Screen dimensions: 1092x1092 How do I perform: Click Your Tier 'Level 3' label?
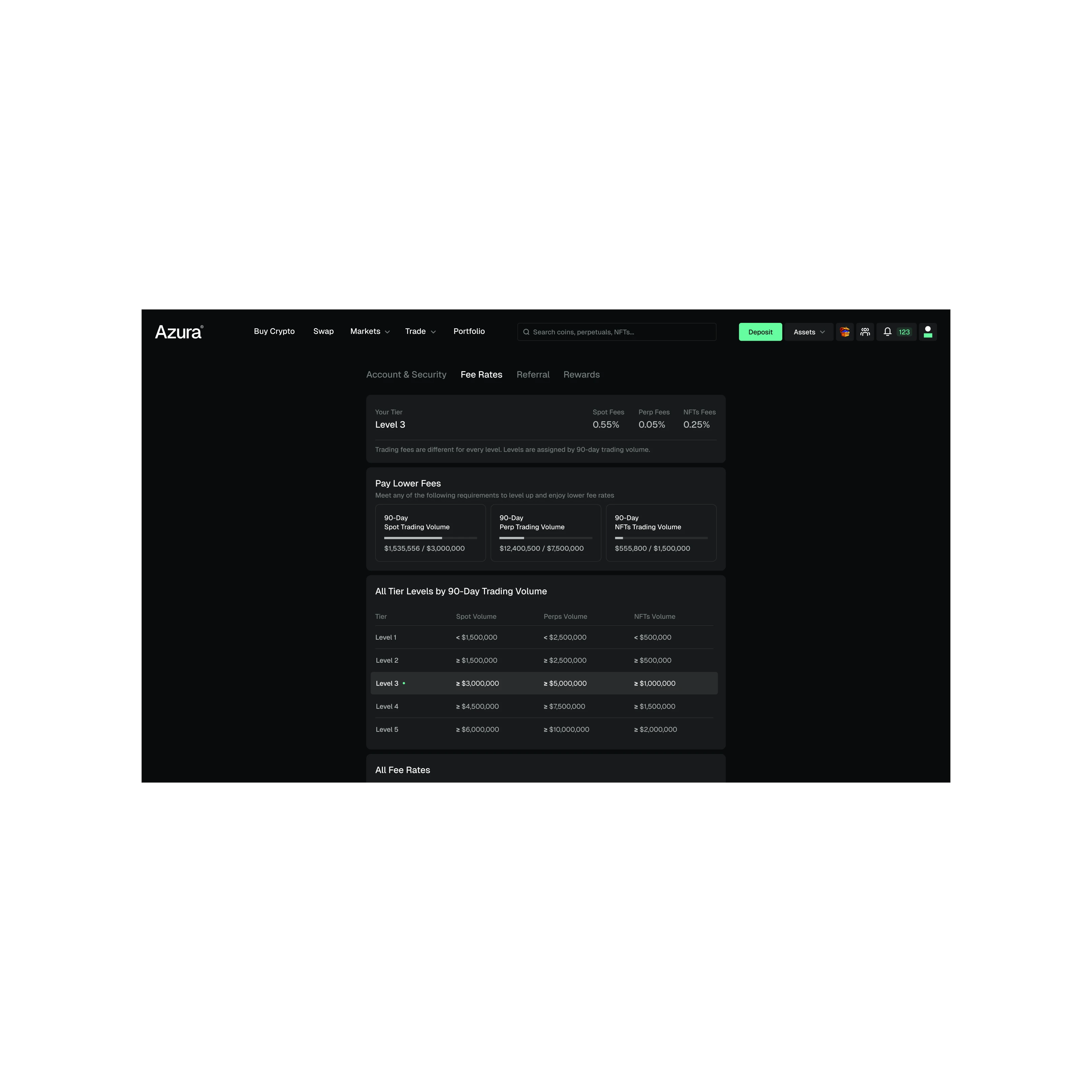pyautogui.click(x=390, y=424)
